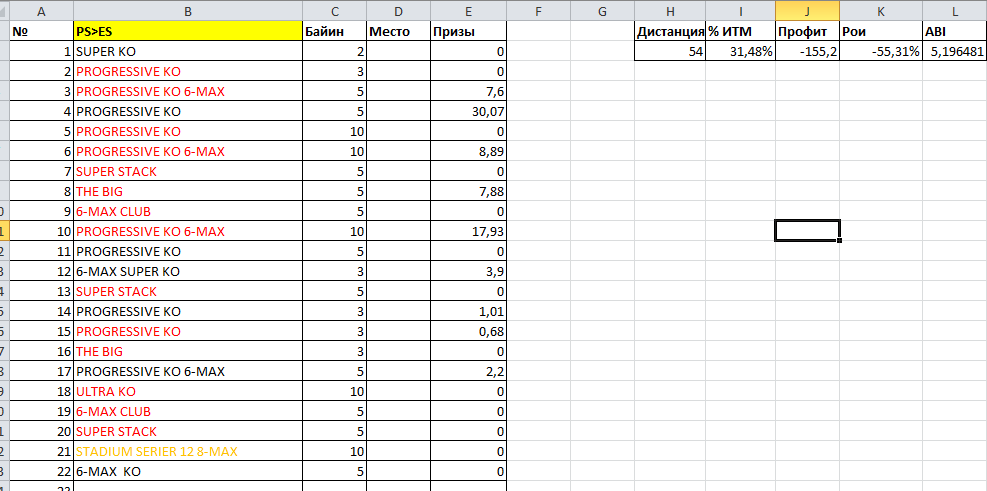Screen dimensions: 987x491
Task: Select column A header
Action: 42,11
